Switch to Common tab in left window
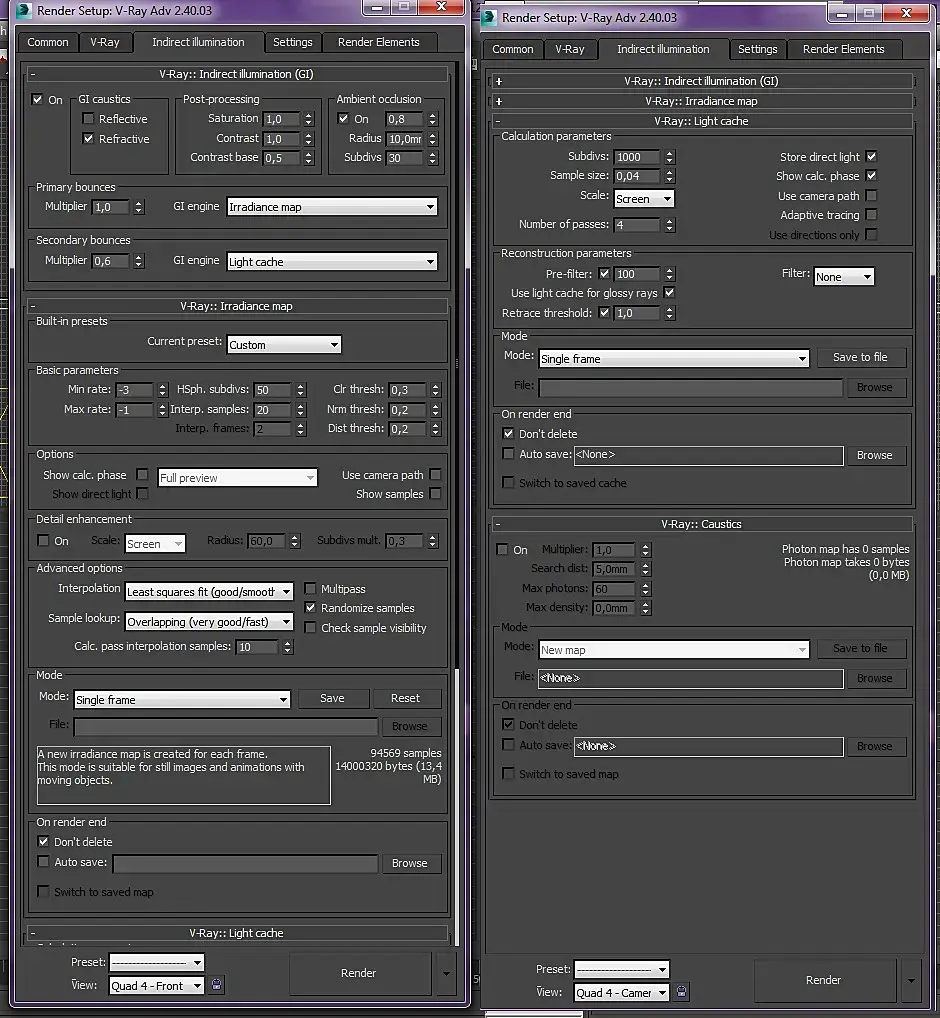This screenshot has height=1018, width=940. point(47,42)
